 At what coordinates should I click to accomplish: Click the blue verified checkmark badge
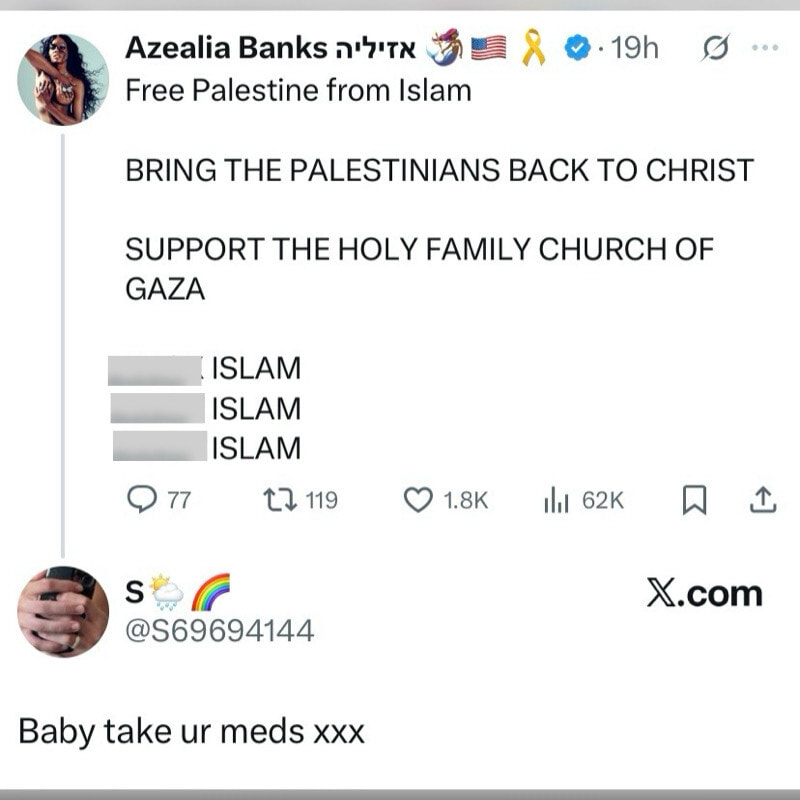click(575, 47)
